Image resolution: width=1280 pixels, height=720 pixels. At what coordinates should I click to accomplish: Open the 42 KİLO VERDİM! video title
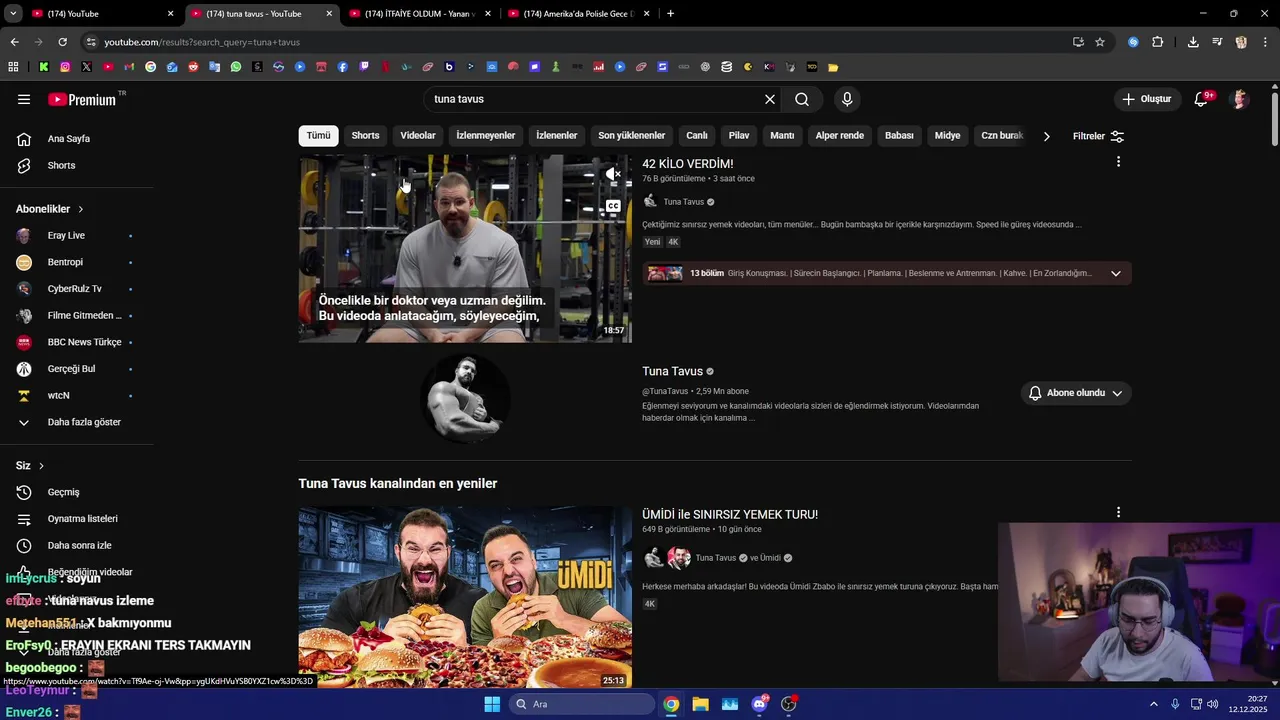point(688,164)
